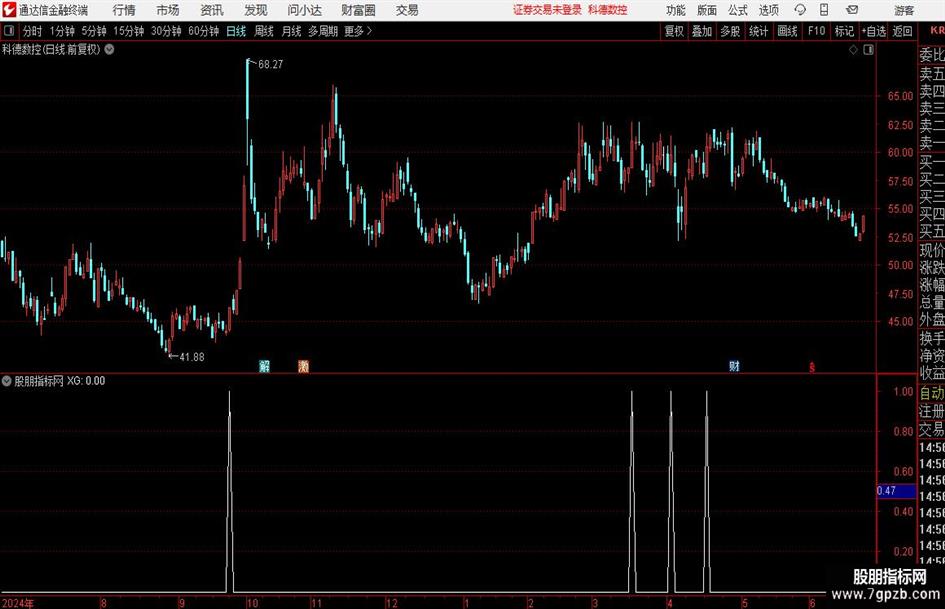Click the 统计 statistics button
Image resolution: width=945 pixels, height=609 pixels.
(758, 31)
